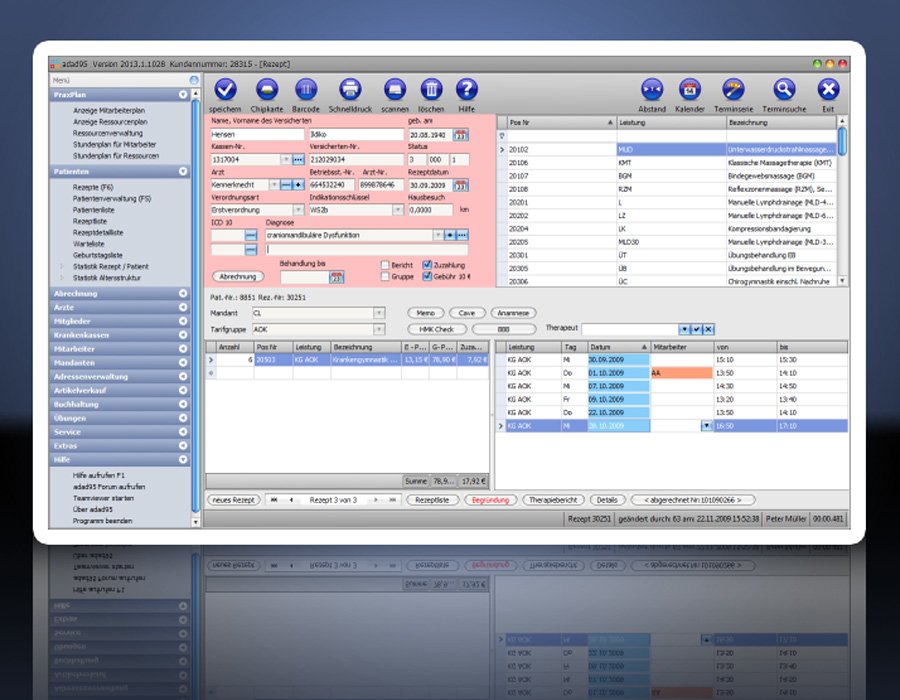Enable the Bericht checkbox
The height and width of the screenshot is (700, 900).
point(386,265)
